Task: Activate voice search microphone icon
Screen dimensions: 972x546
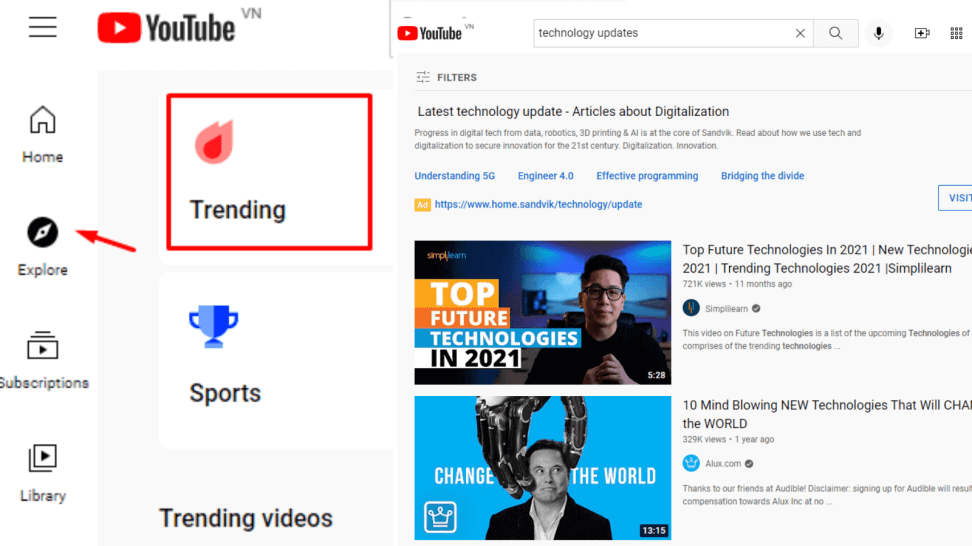Action: 878,33
